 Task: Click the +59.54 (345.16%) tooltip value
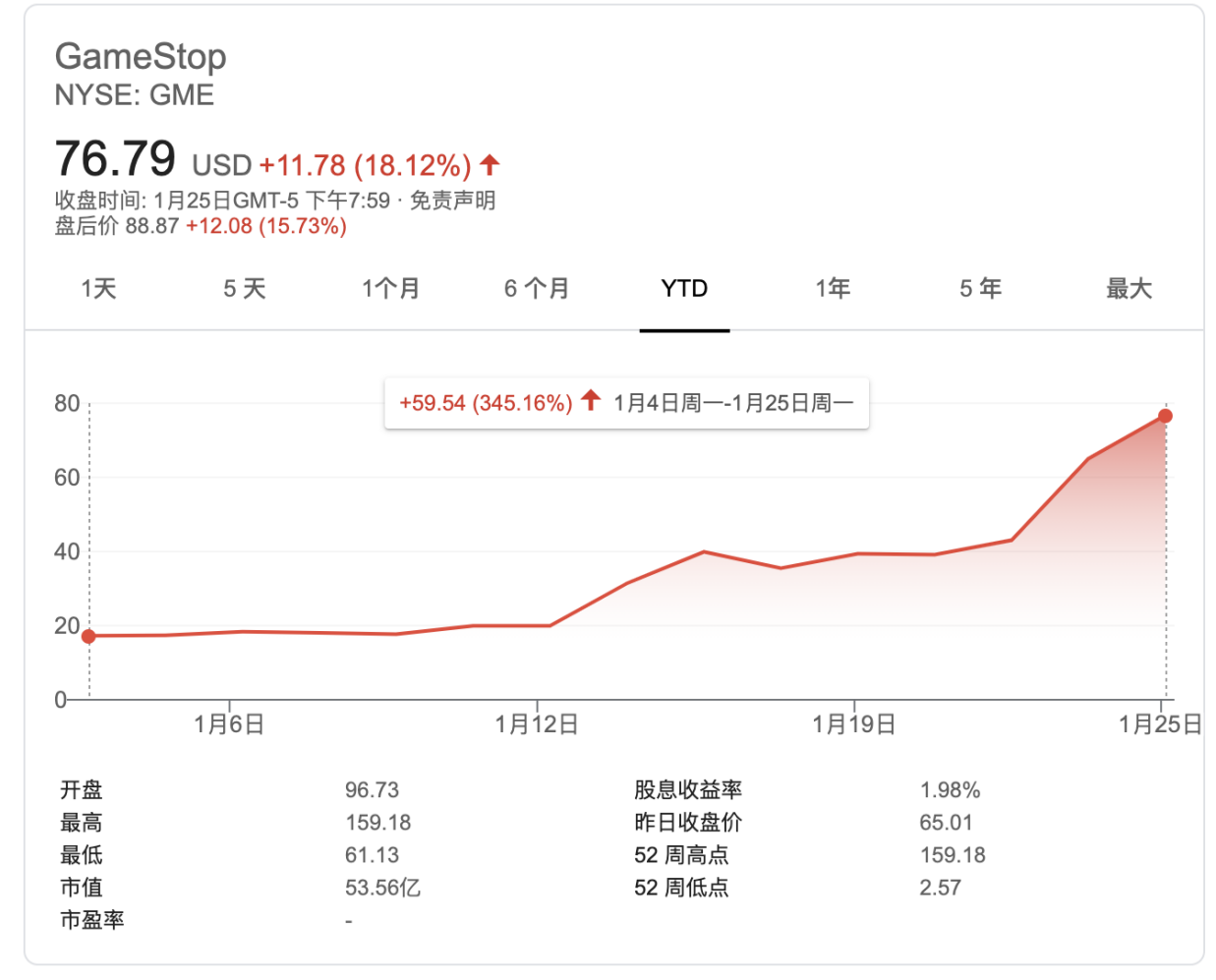486,403
